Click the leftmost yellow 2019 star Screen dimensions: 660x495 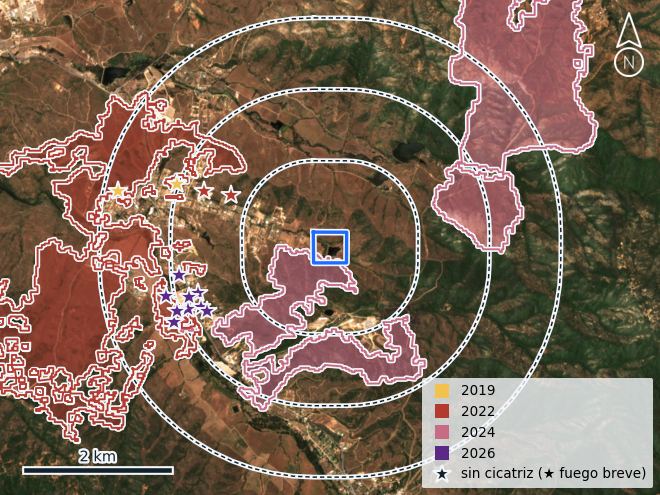point(118,191)
